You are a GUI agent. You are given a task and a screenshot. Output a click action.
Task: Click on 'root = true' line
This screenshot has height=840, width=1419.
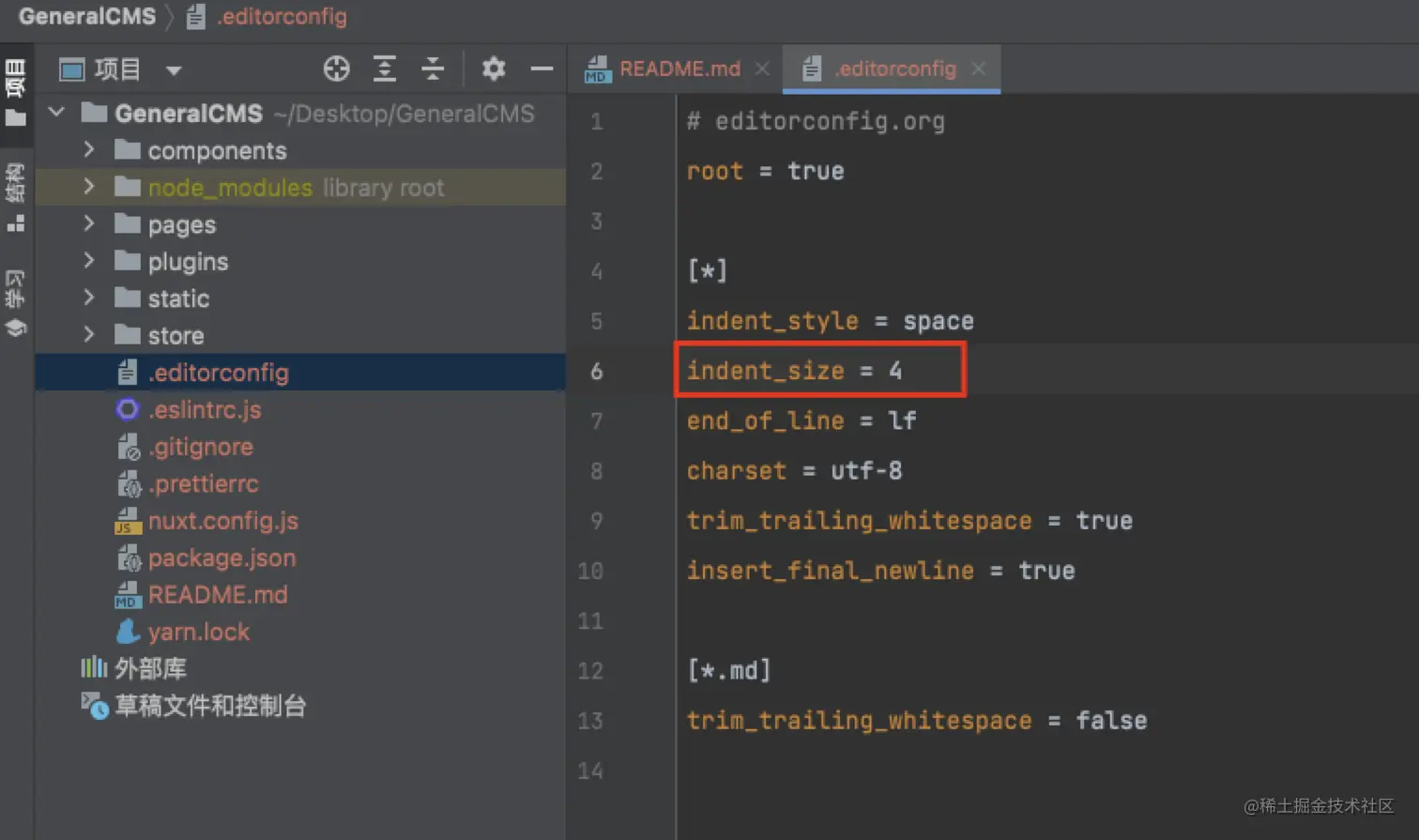click(x=765, y=171)
